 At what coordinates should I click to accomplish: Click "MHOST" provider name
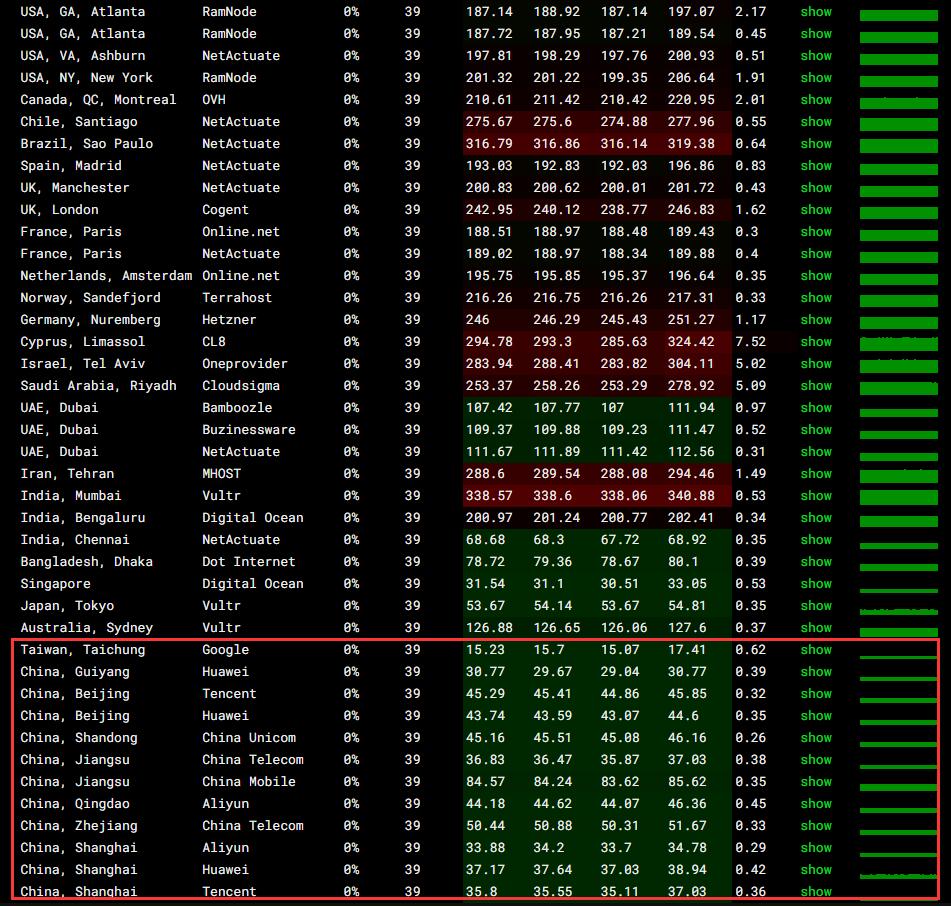(221, 474)
